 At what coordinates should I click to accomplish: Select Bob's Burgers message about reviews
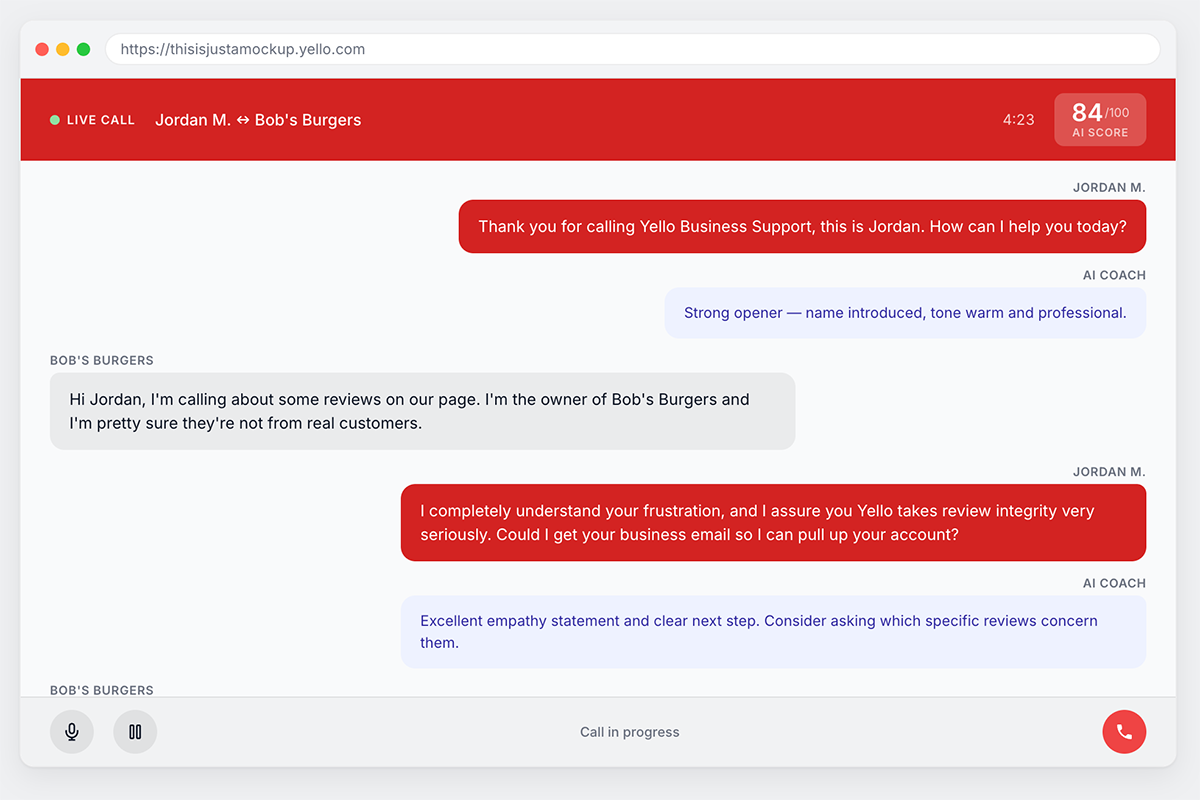[x=422, y=411]
